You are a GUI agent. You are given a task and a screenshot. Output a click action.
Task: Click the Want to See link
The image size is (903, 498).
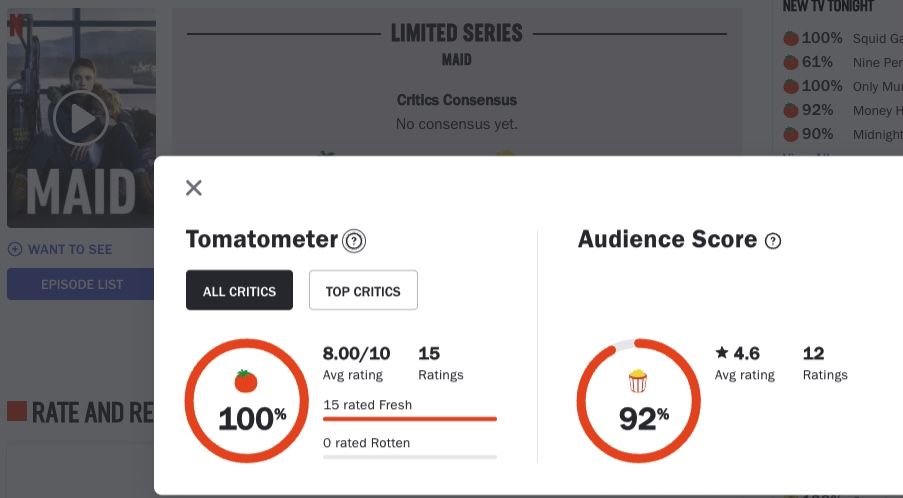70,249
